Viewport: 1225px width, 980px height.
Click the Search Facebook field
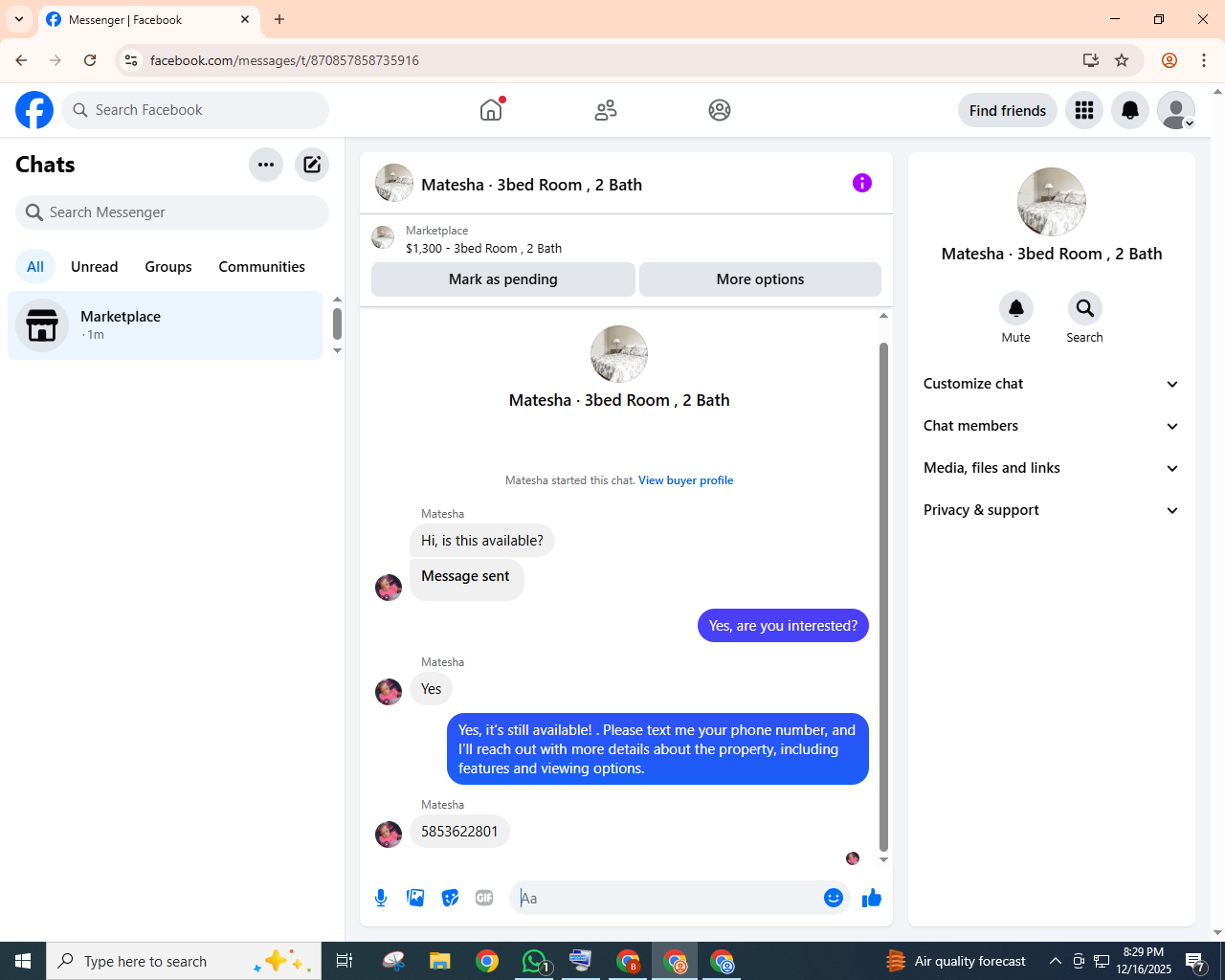195,110
